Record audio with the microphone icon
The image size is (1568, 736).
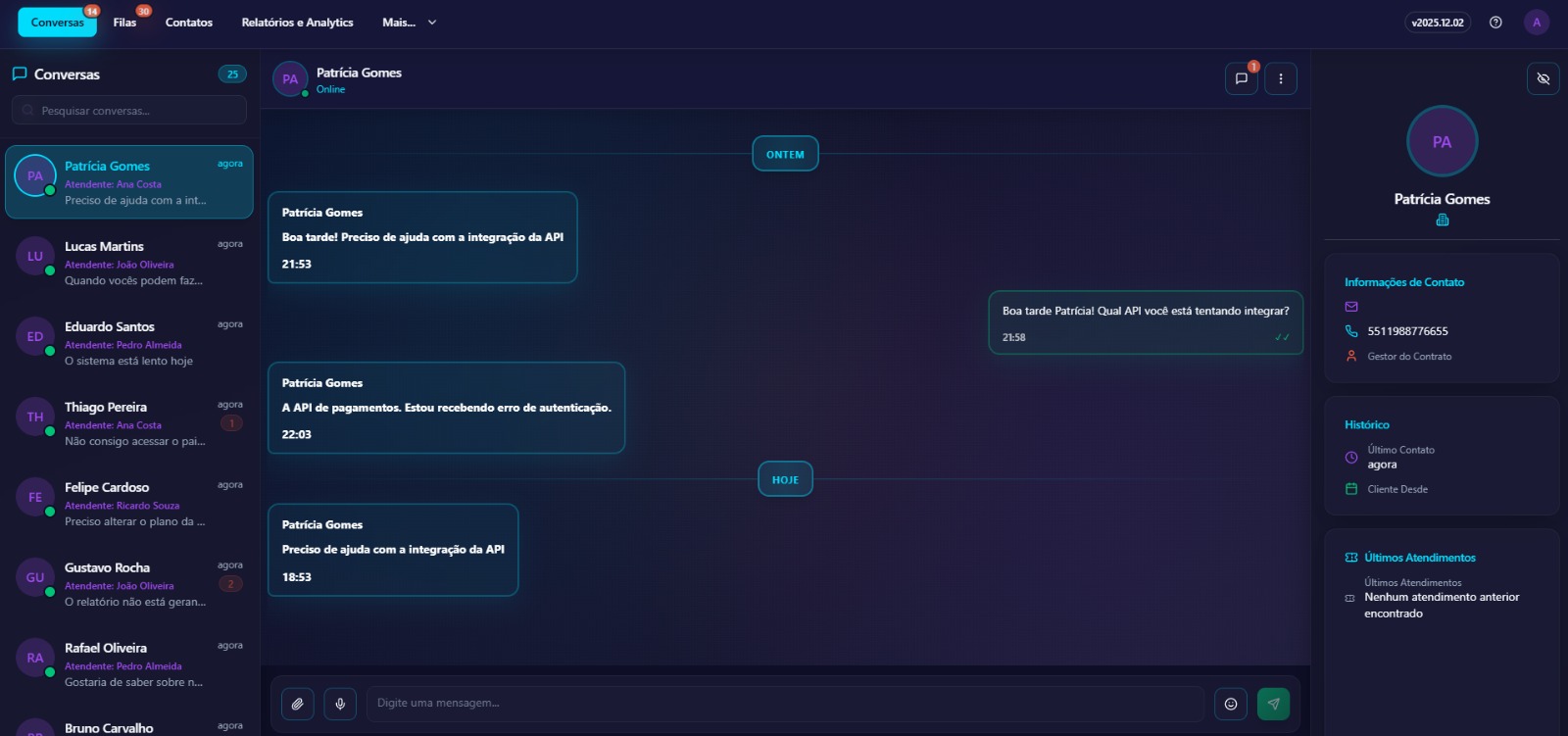pyautogui.click(x=340, y=704)
